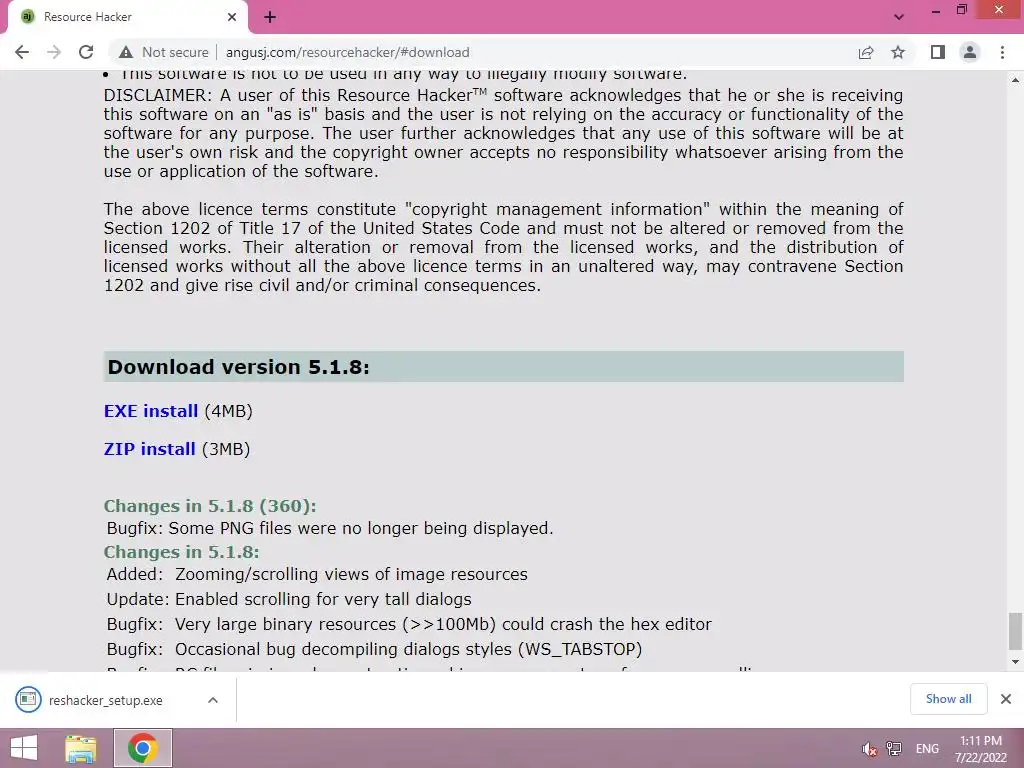Image resolution: width=1024 pixels, height=768 pixels.
Task: Click the Section 1202 licence paragraph
Action: click(x=503, y=247)
